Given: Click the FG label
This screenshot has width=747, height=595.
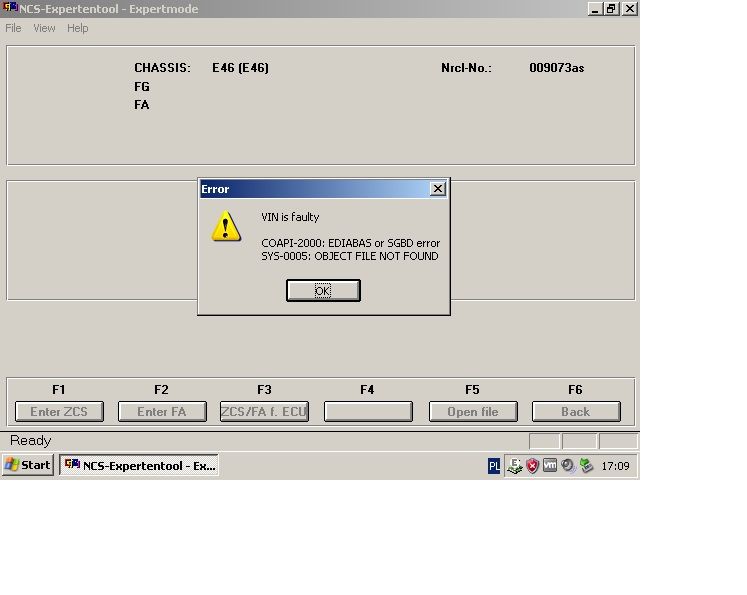Looking at the screenshot, I should (142, 87).
